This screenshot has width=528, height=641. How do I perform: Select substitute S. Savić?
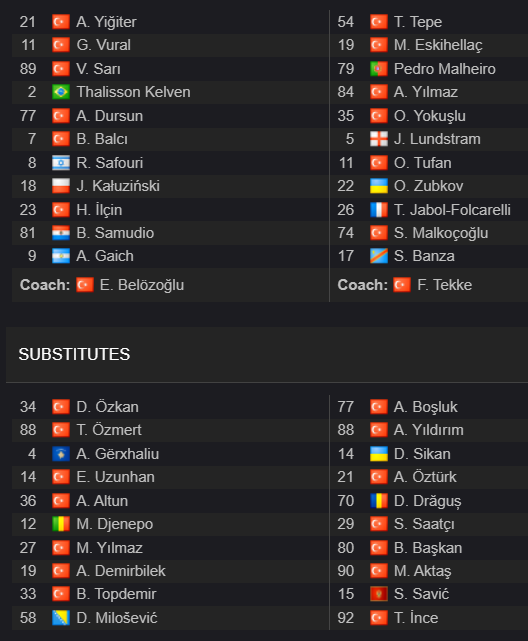421,594
